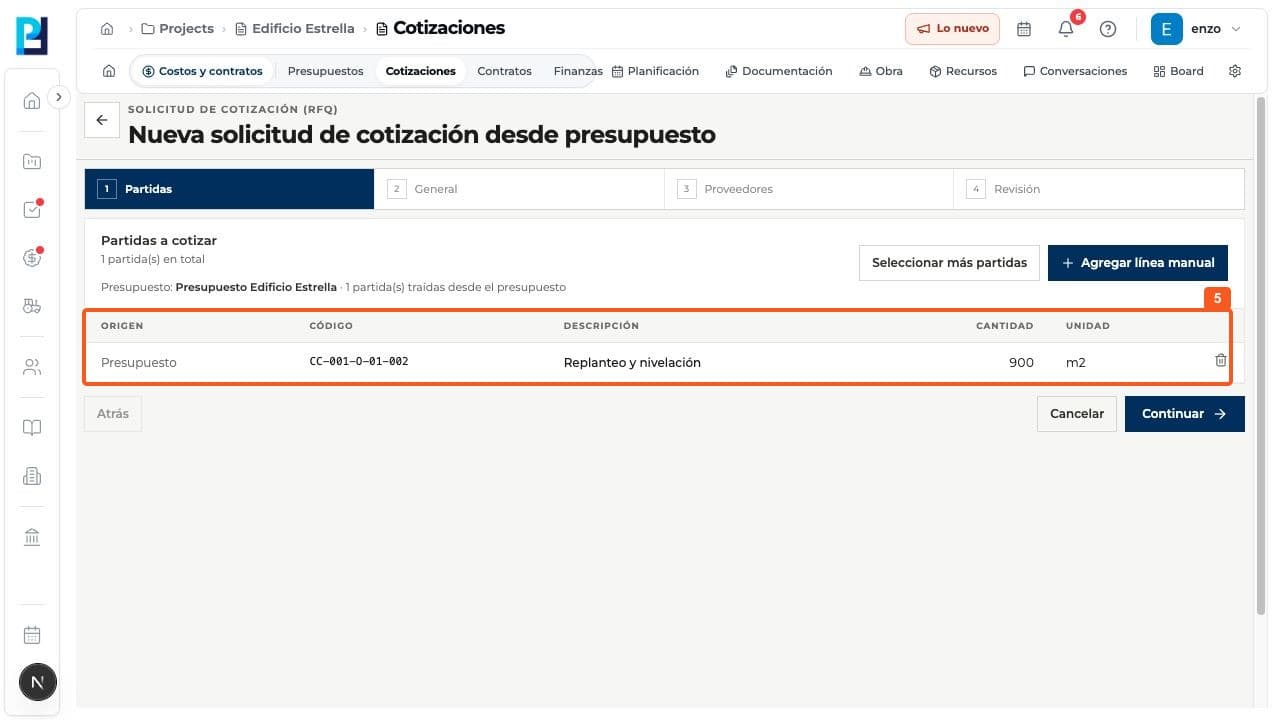Open project settings gear
Screen dimensions: 1280x720
(1235, 71)
